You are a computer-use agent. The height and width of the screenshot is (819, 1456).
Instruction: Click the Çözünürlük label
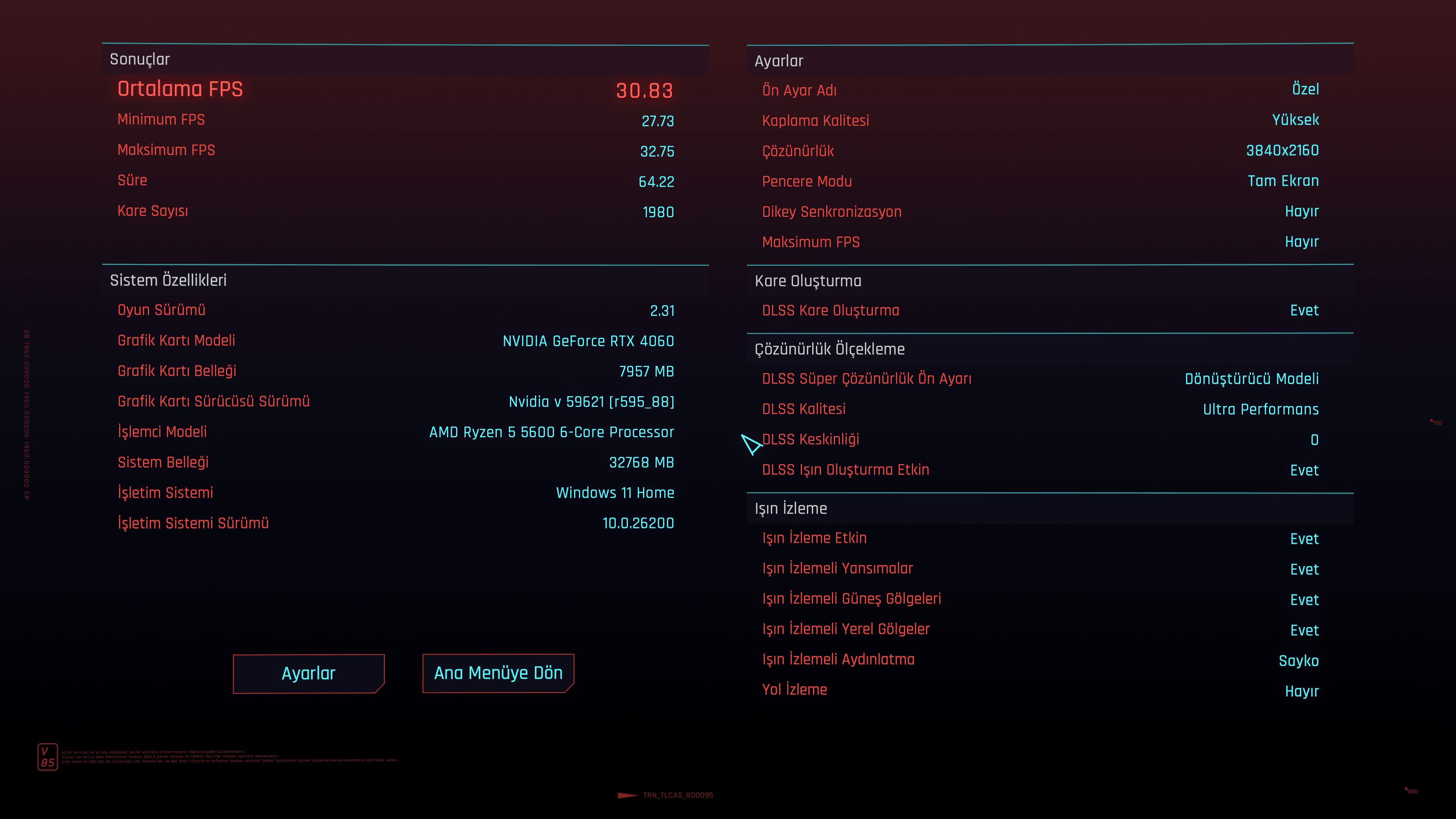(x=797, y=152)
